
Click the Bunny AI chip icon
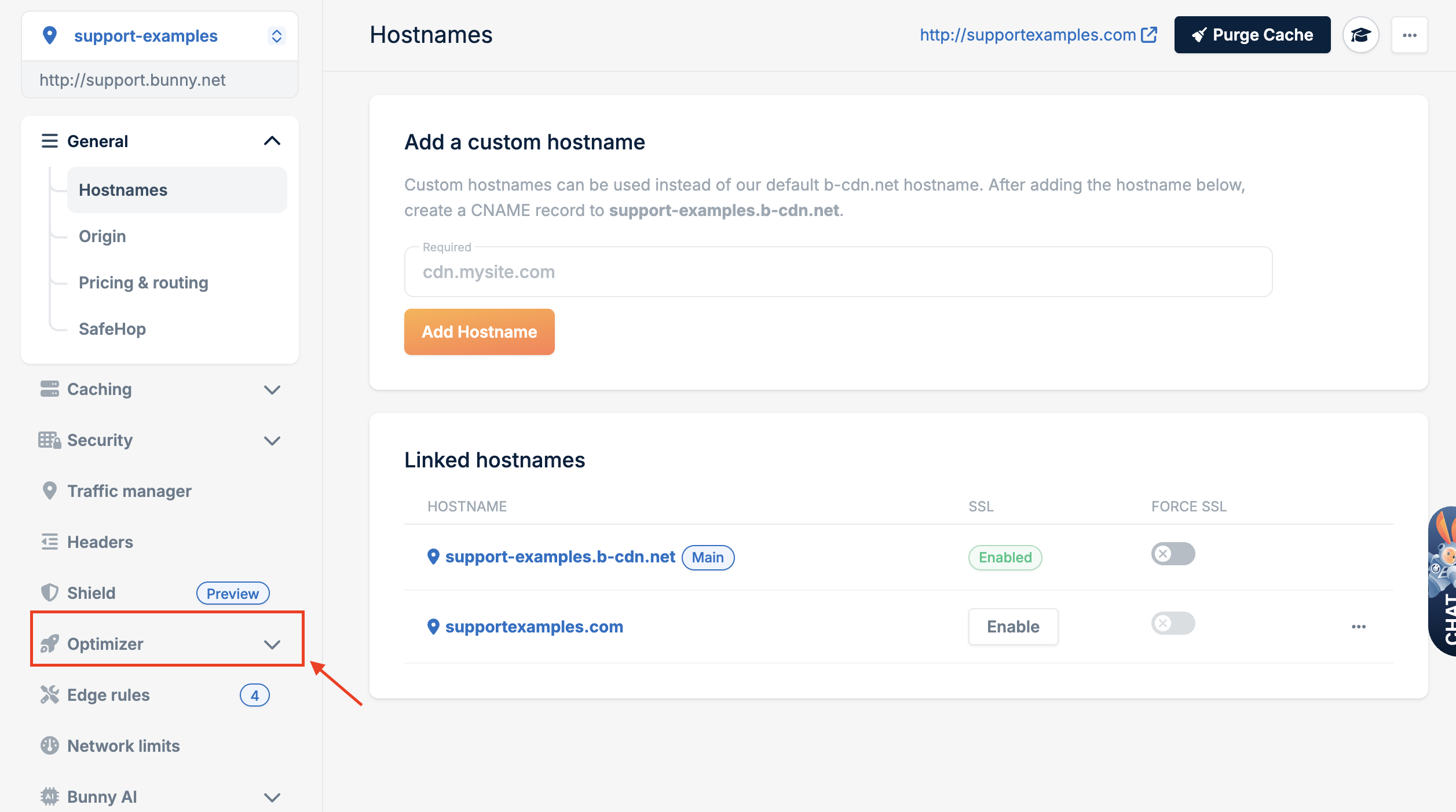click(x=49, y=796)
